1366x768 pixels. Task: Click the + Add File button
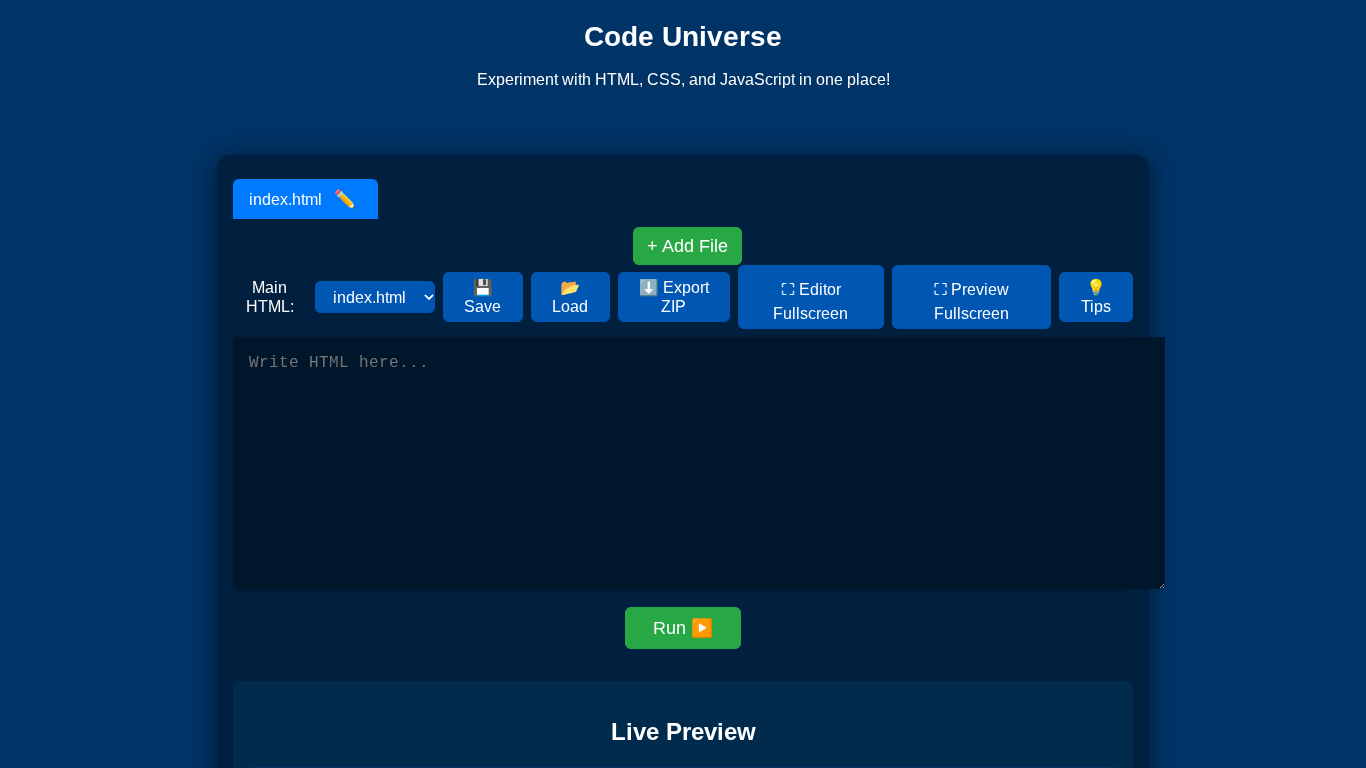tap(687, 245)
